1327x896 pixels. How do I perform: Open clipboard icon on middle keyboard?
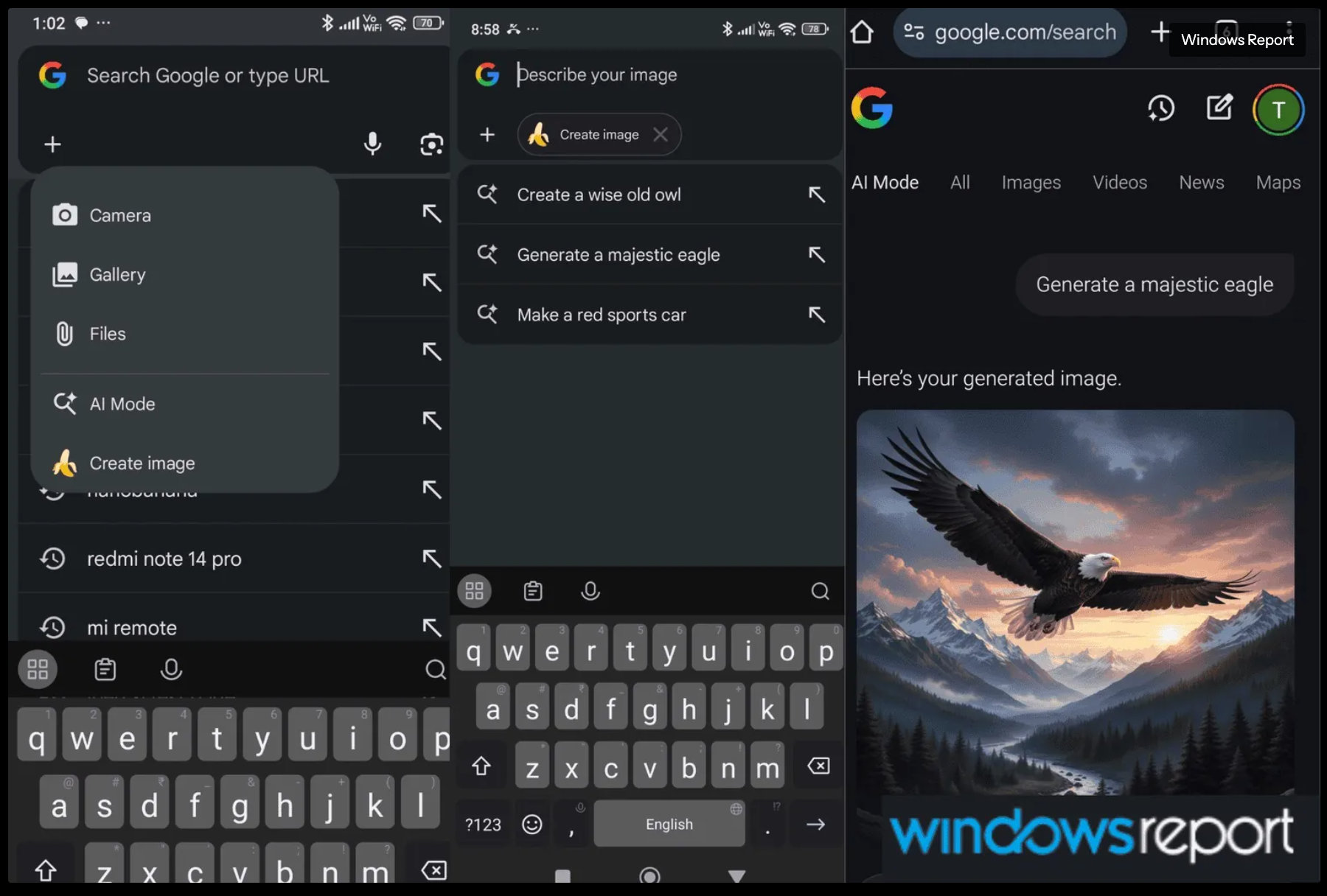click(x=533, y=591)
